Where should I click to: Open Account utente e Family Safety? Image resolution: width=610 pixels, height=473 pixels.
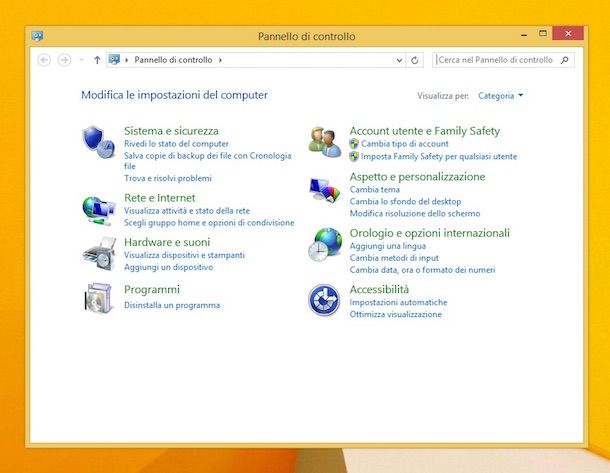pos(424,131)
